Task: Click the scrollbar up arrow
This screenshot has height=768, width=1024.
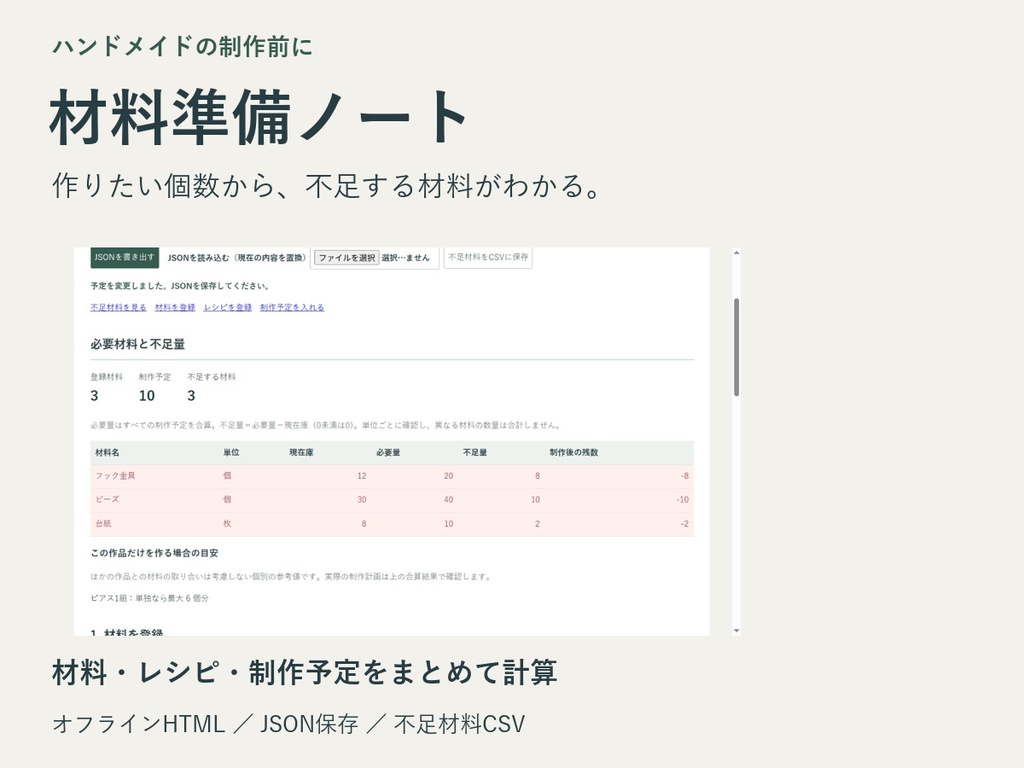Action: (x=737, y=253)
